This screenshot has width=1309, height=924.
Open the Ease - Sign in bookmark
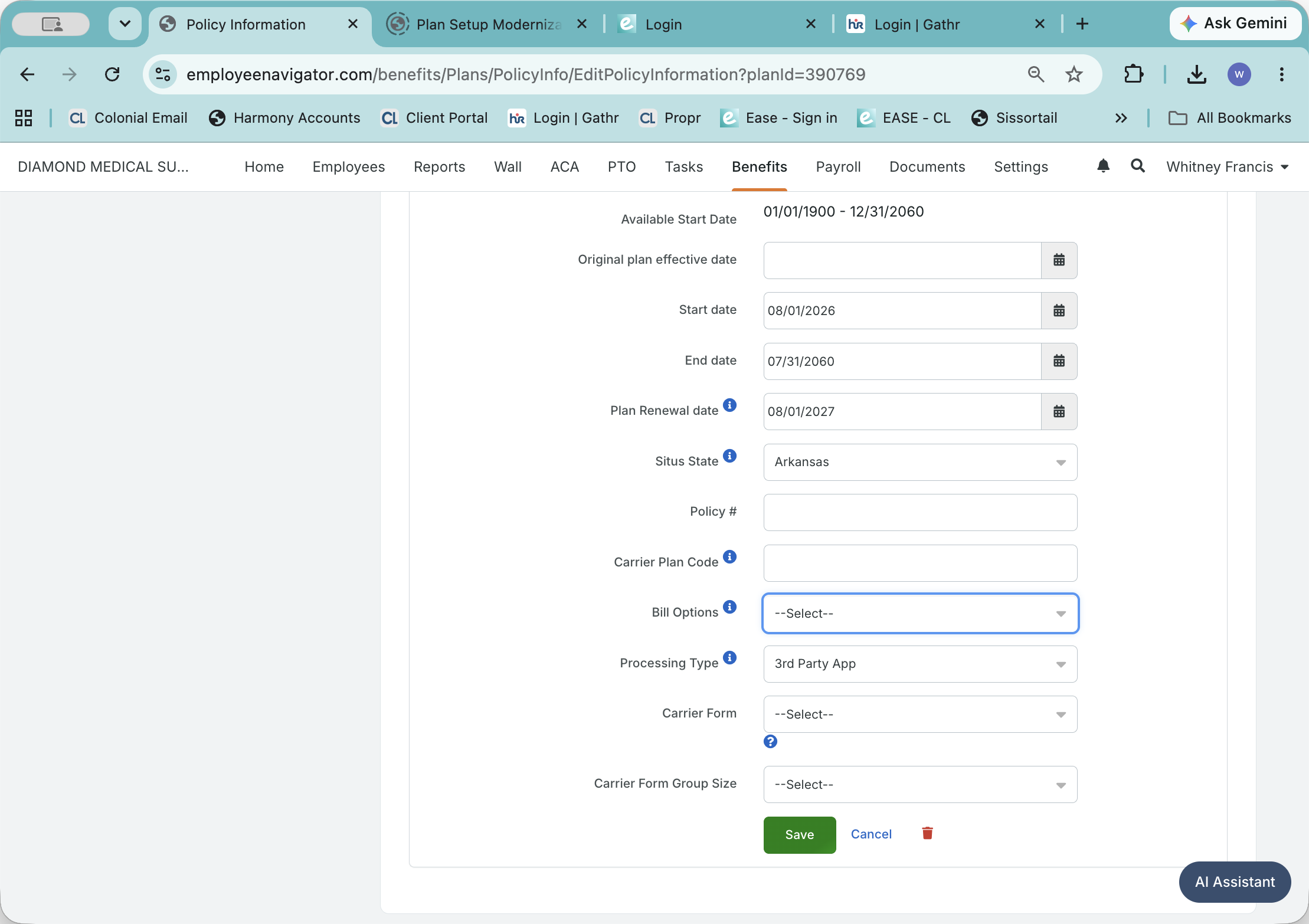(x=779, y=118)
